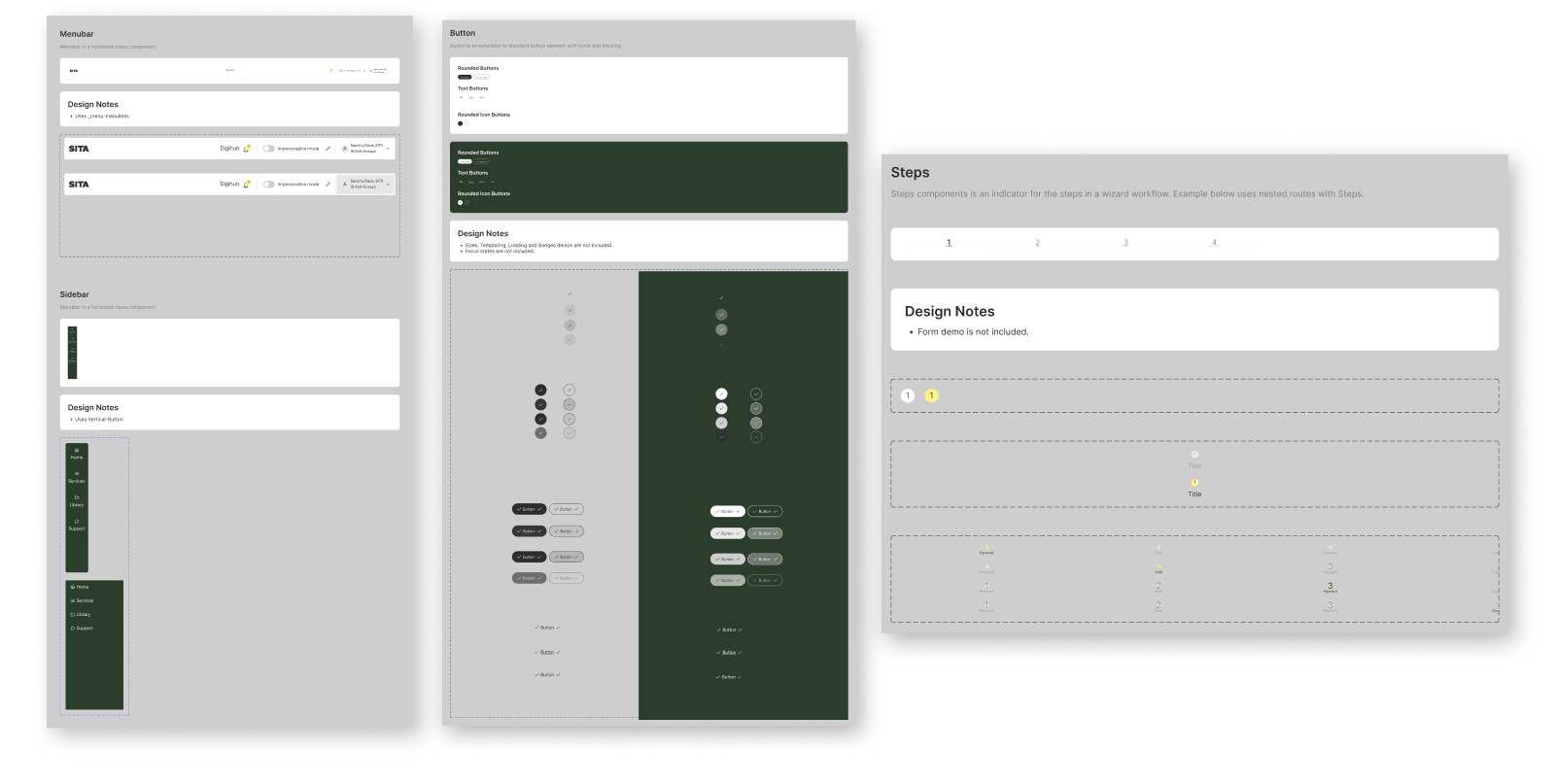This screenshot has width=1555, height=784.
Task: Click the Library folder icon in the narrow sidebar
Action: (x=77, y=499)
